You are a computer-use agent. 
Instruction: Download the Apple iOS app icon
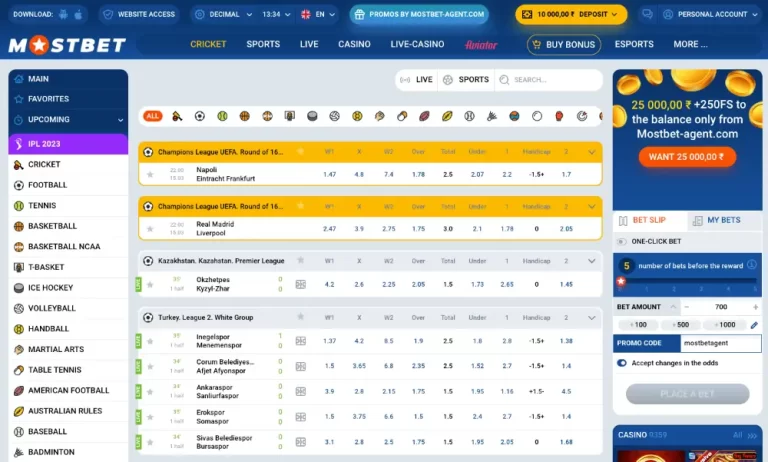click(x=78, y=14)
